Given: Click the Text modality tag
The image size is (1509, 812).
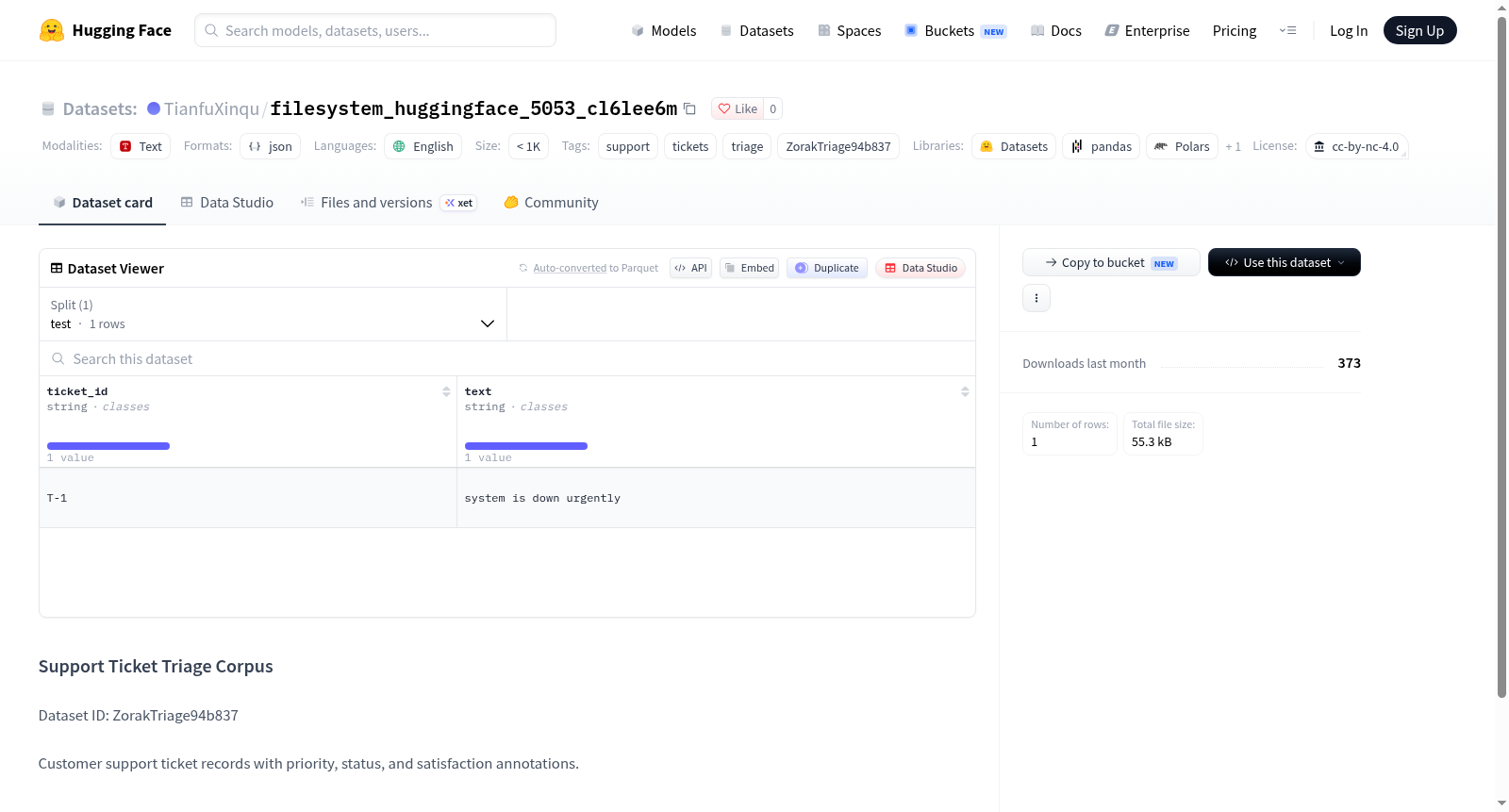Looking at the screenshot, I should 141,146.
